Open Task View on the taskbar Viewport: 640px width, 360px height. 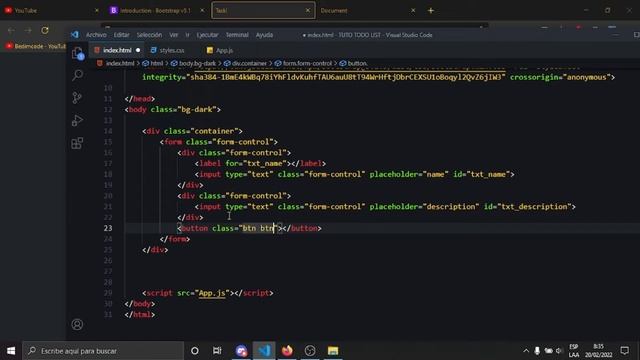click(x=217, y=351)
